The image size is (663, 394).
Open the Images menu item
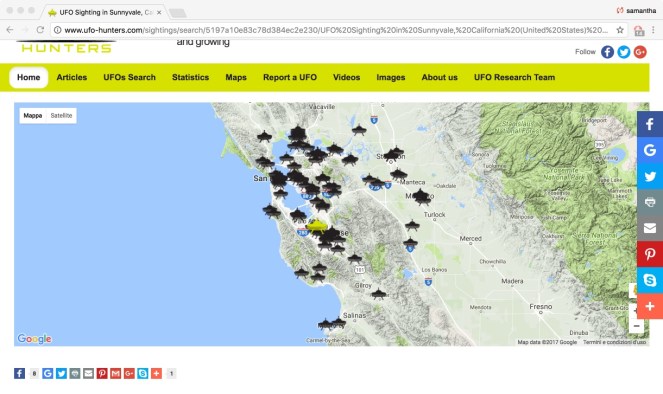391,77
